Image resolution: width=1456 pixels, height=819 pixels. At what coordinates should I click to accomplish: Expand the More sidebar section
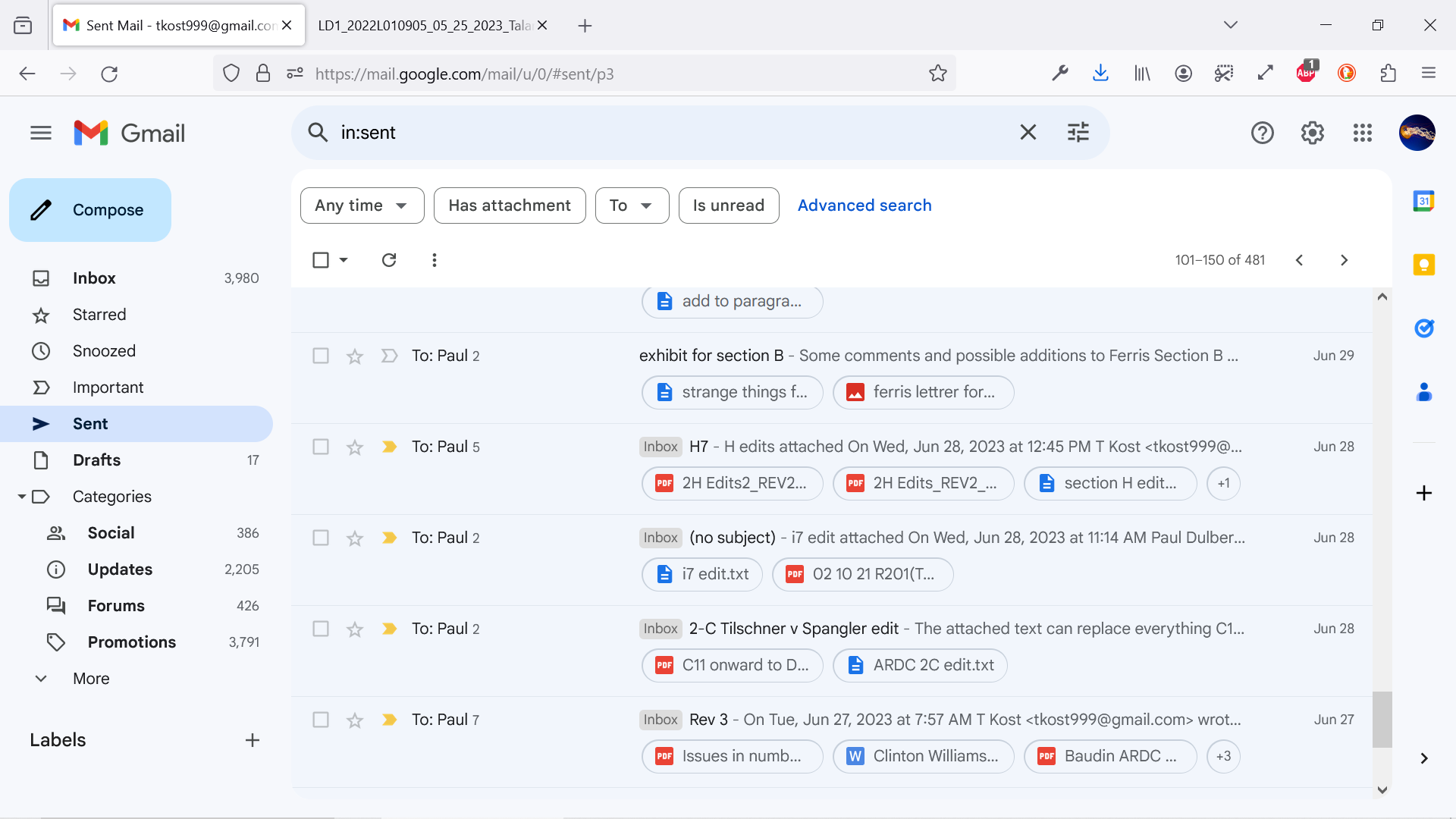(91, 679)
